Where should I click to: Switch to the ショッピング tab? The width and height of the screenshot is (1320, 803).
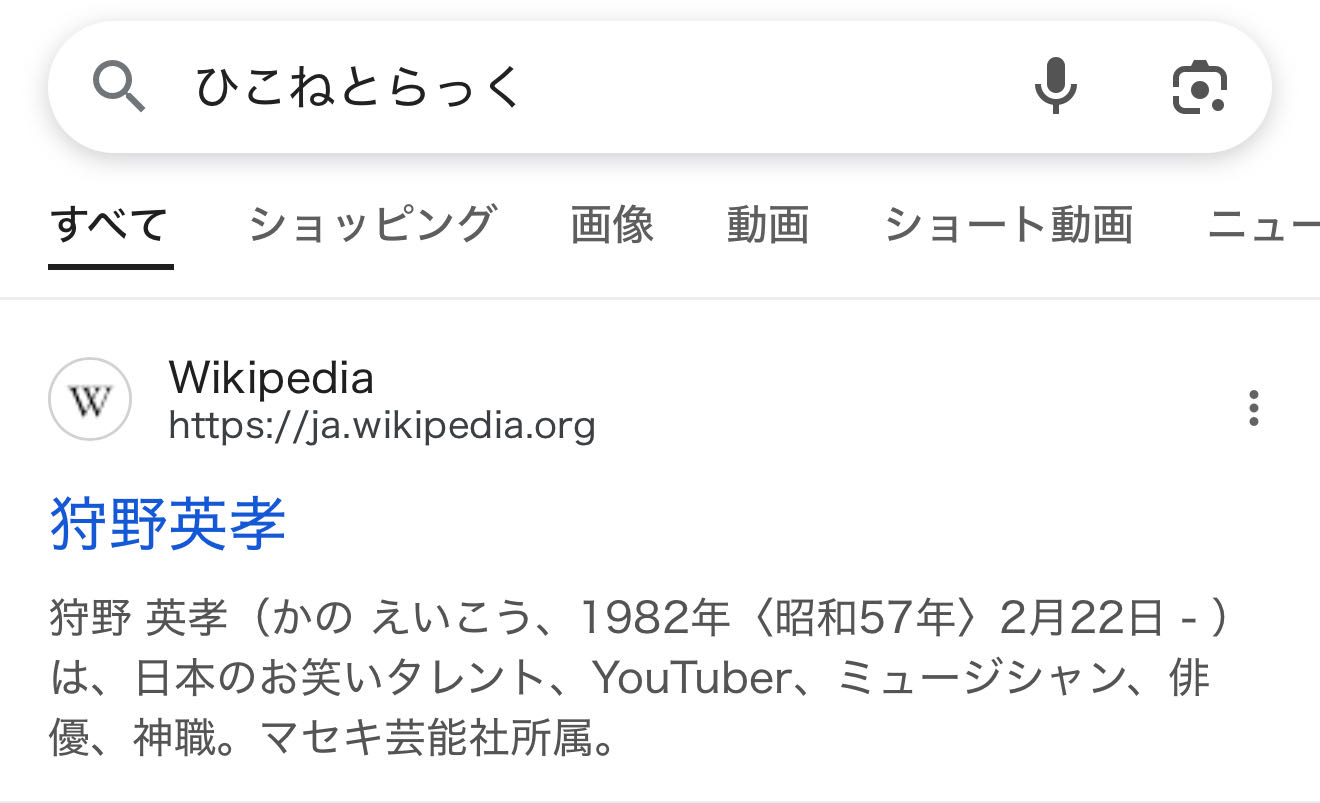371,225
